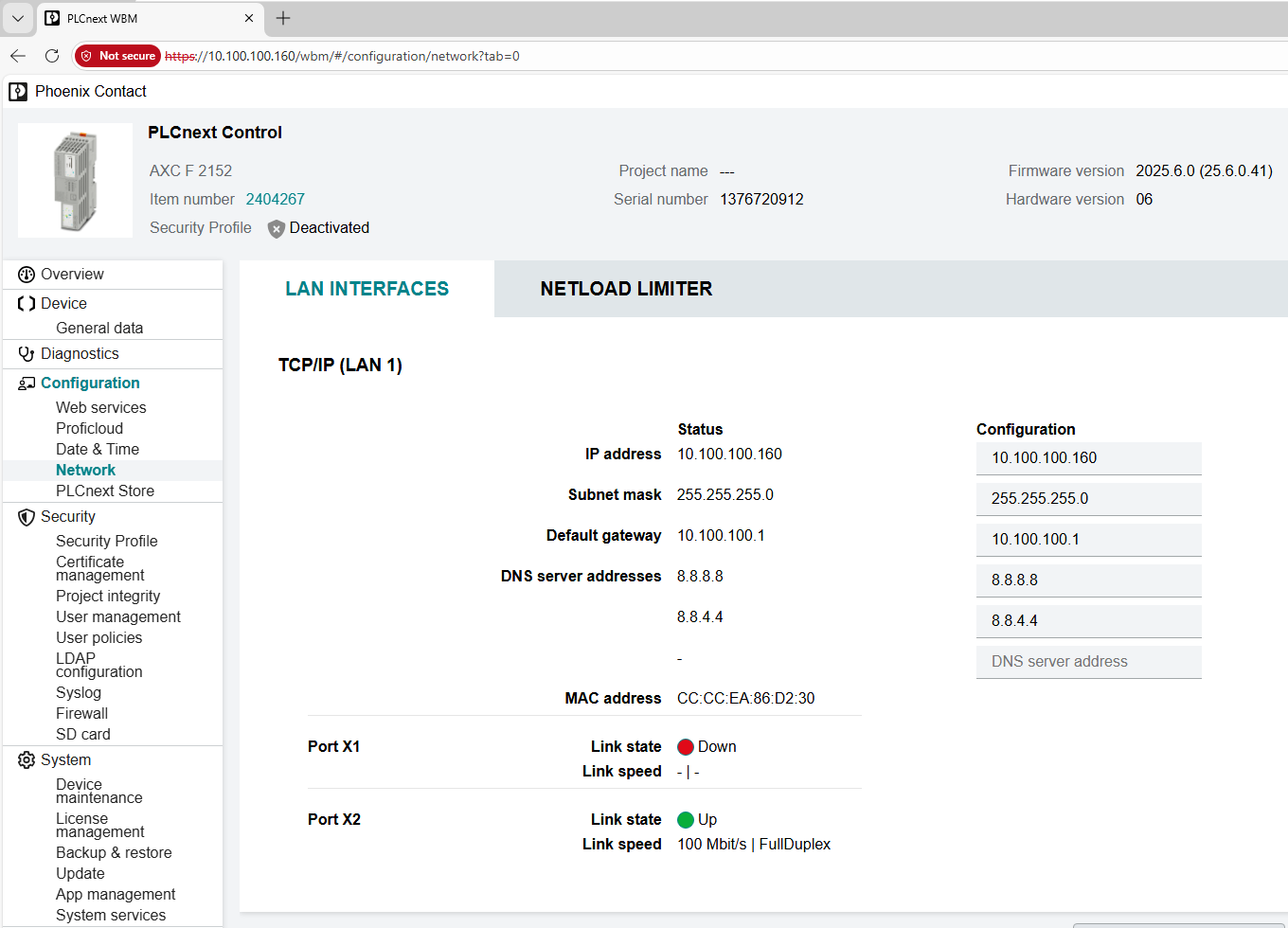This screenshot has height=928, width=1288.
Task: Click the Not secure site badge
Action: click(117, 56)
